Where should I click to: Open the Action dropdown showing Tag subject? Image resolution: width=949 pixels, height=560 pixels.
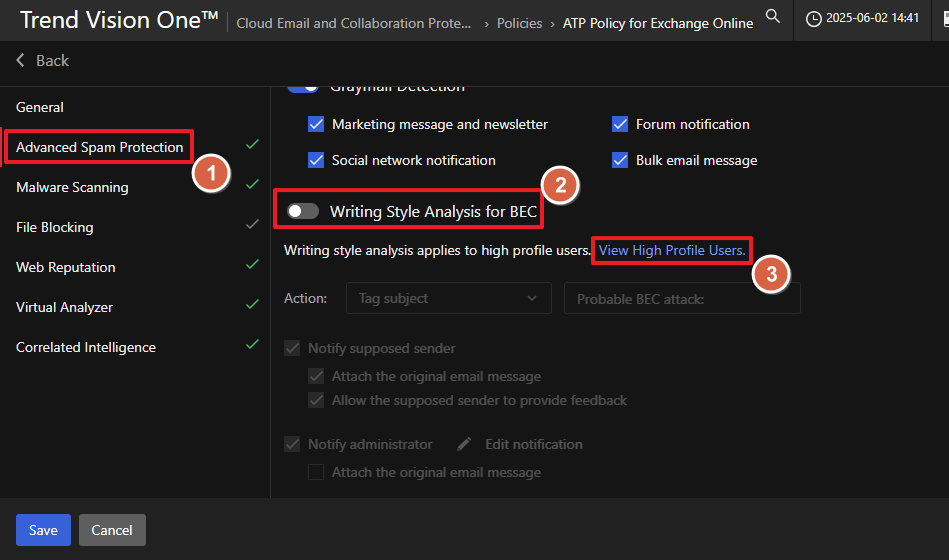(x=448, y=298)
